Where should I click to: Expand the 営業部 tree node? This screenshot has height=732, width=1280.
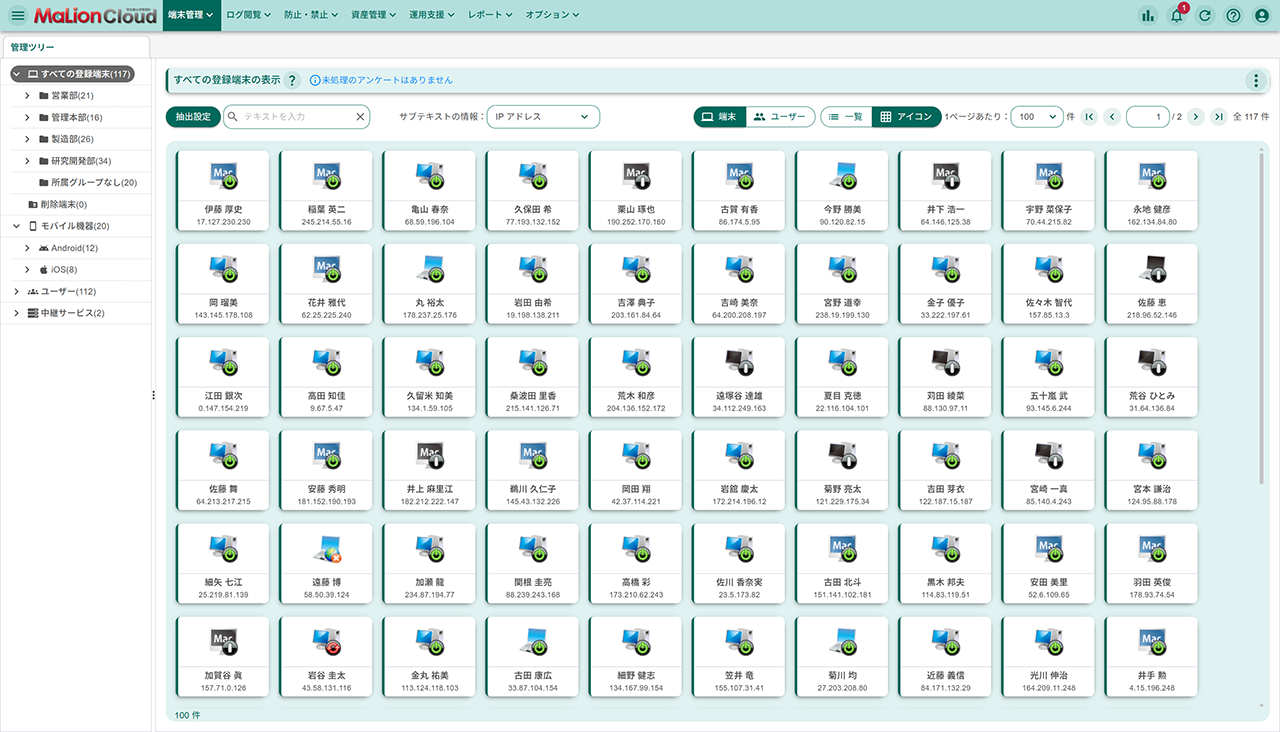coord(28,96)
